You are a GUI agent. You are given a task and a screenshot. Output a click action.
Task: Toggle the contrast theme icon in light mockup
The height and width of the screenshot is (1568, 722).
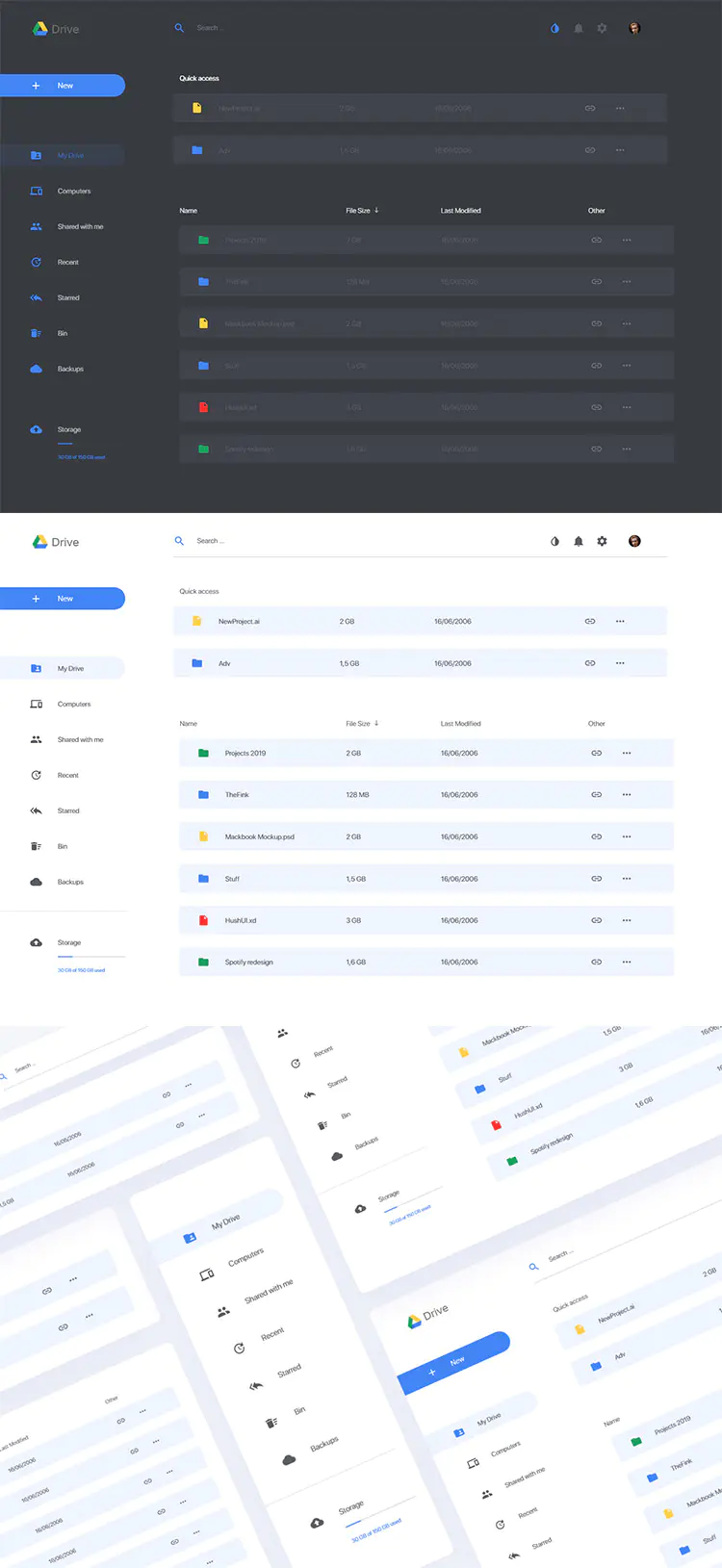coord(554,541)
